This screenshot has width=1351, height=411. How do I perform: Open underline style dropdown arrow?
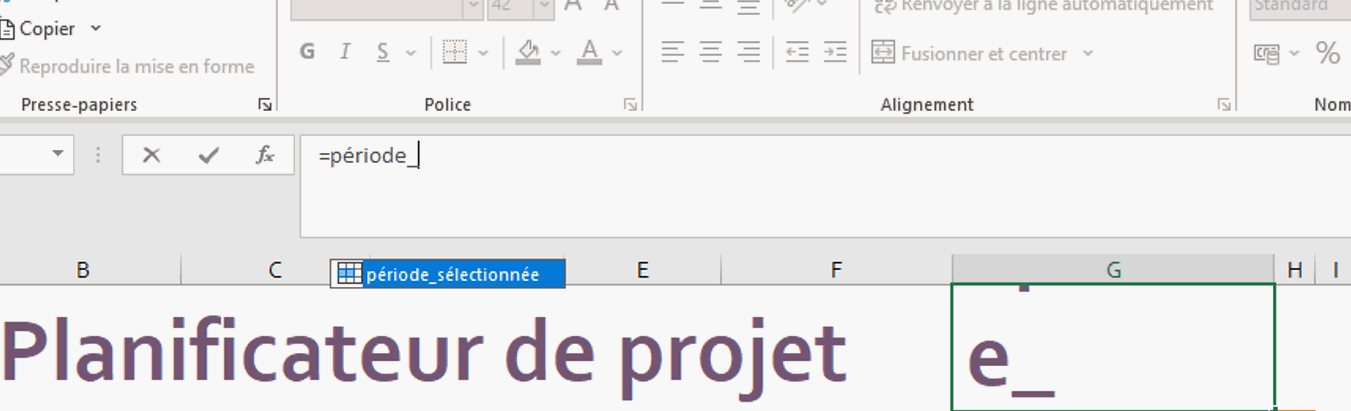(409, 53)
